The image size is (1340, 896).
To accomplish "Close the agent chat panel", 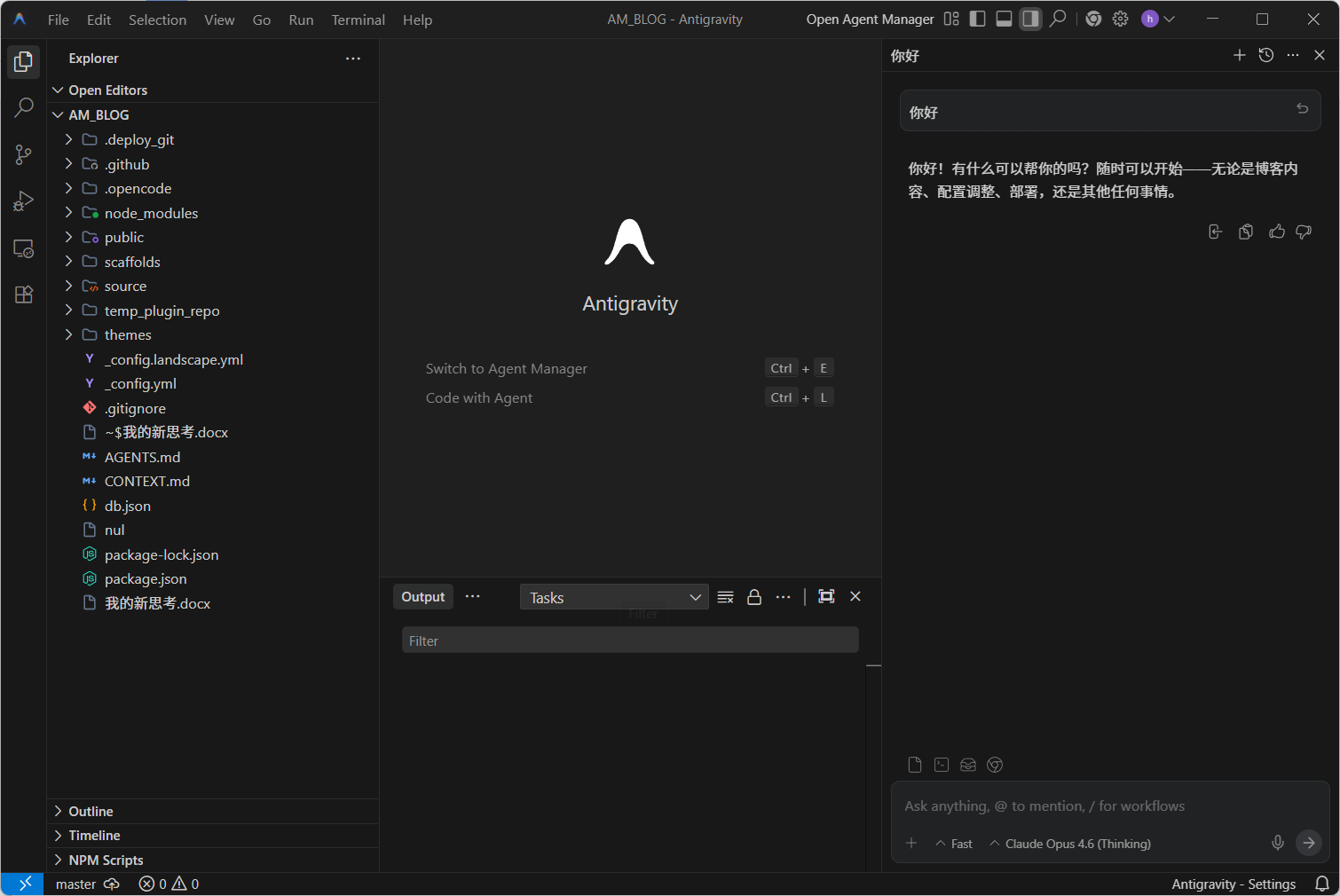I will click(x=1320, y=55).
